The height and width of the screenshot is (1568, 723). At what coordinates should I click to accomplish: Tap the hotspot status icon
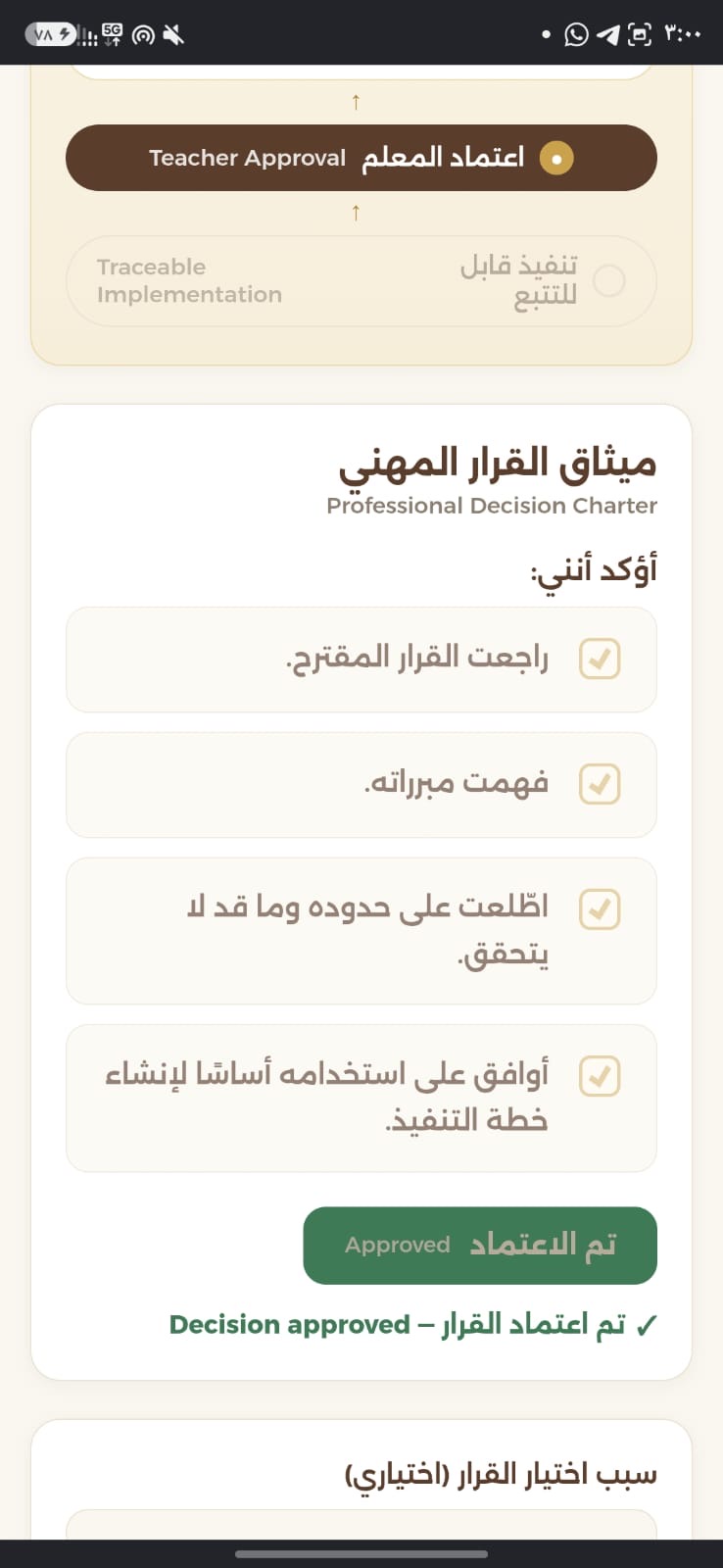tap(143, 36)
